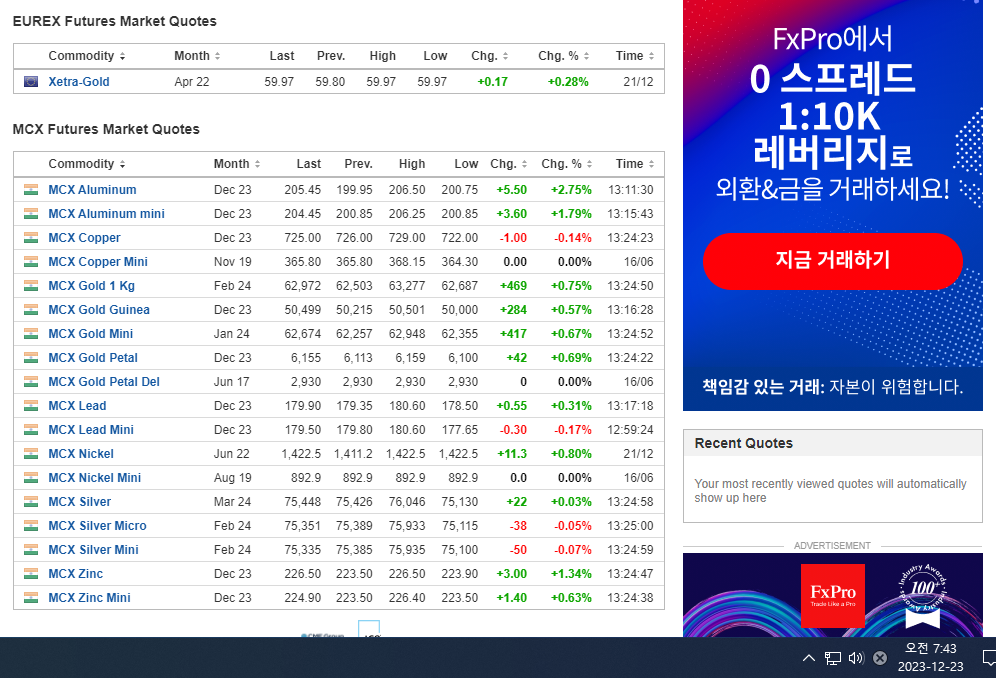This screenshot has width=996, height=678.
Task: Open the MCX Aluminum mini quote
Action: point(106,214)
